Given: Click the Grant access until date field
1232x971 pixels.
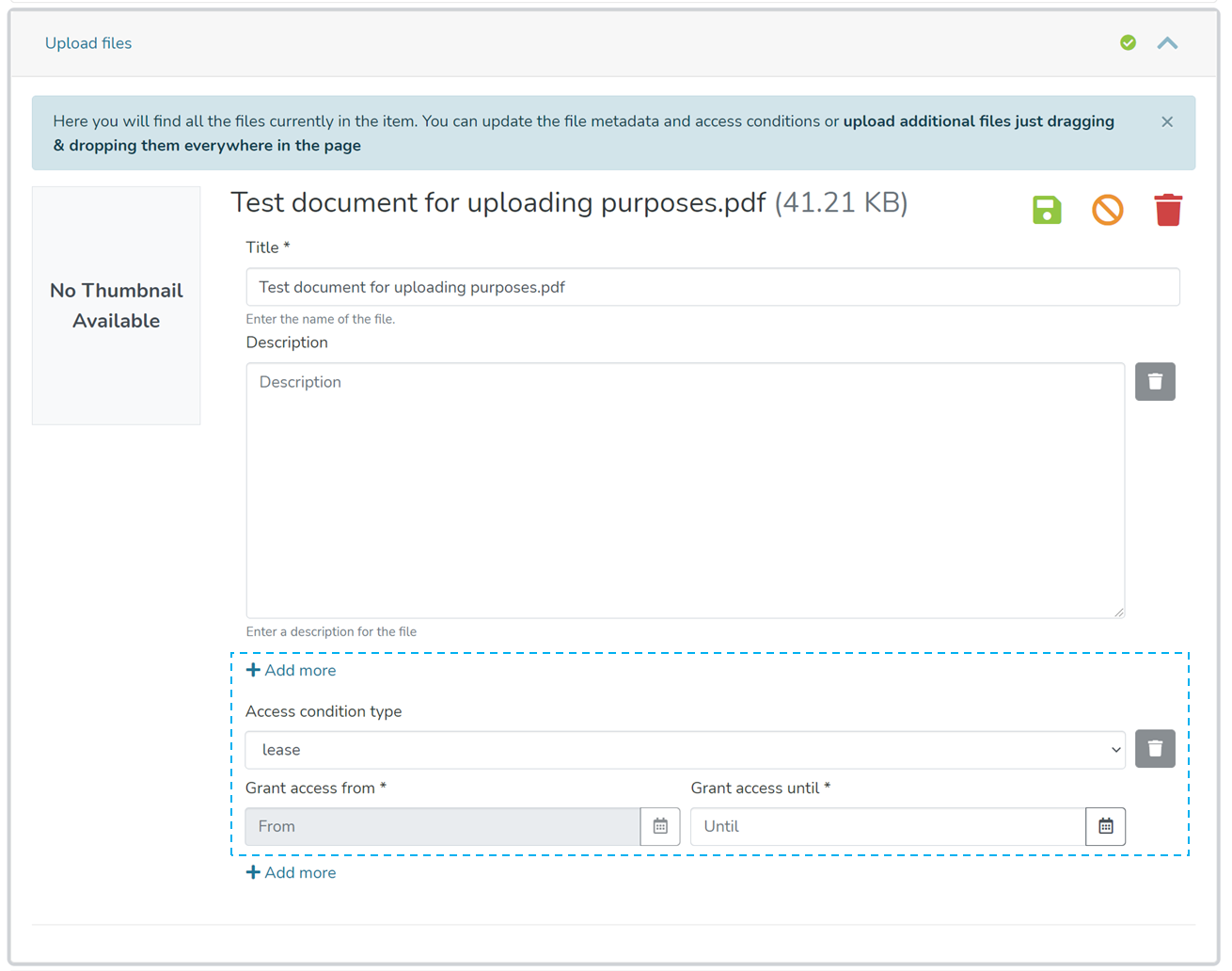Looking at the screenshot, I should point(887,826).
